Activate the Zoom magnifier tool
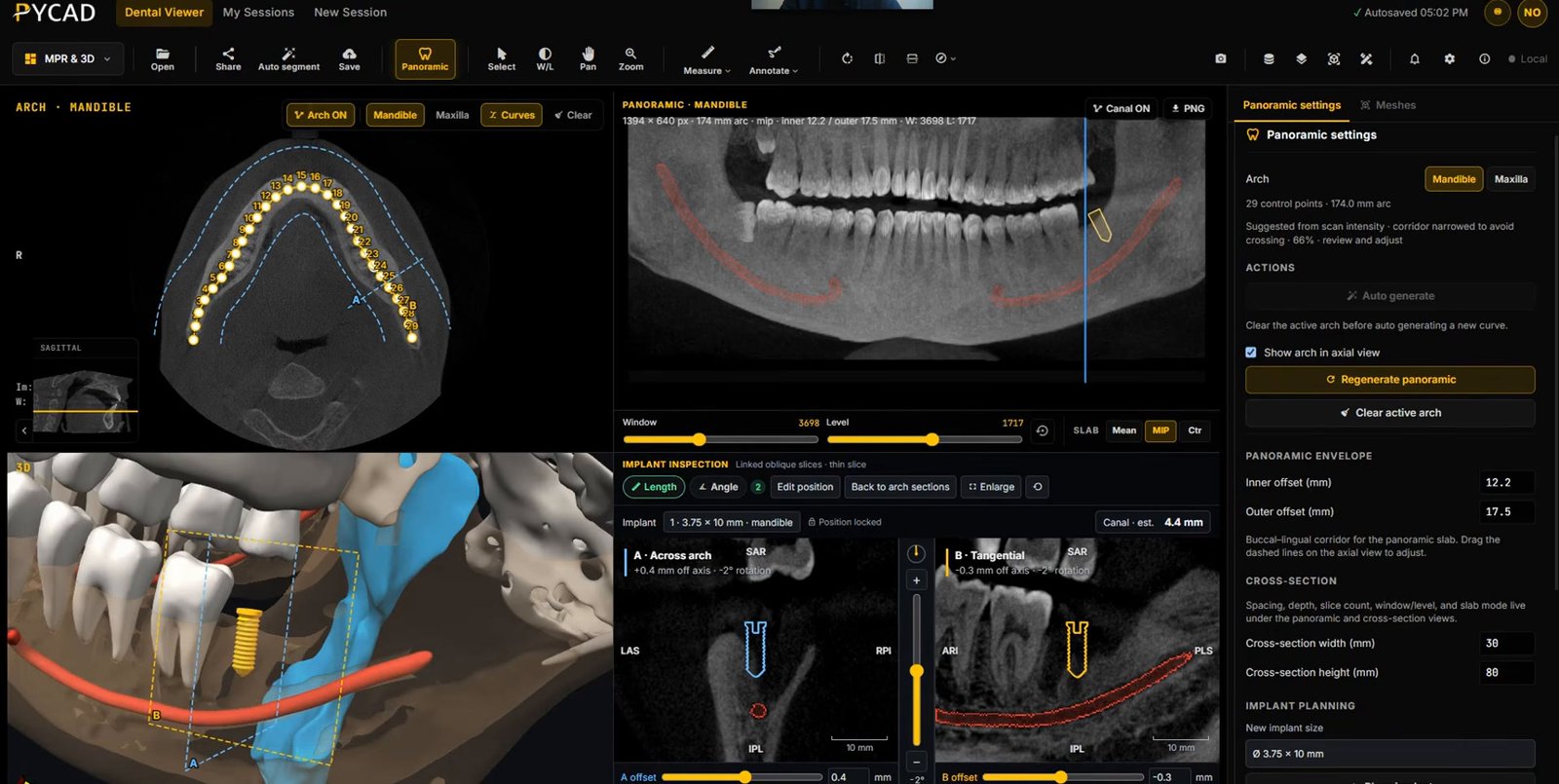This screenshot has width=1559, height=784. (x=630, y=58)
